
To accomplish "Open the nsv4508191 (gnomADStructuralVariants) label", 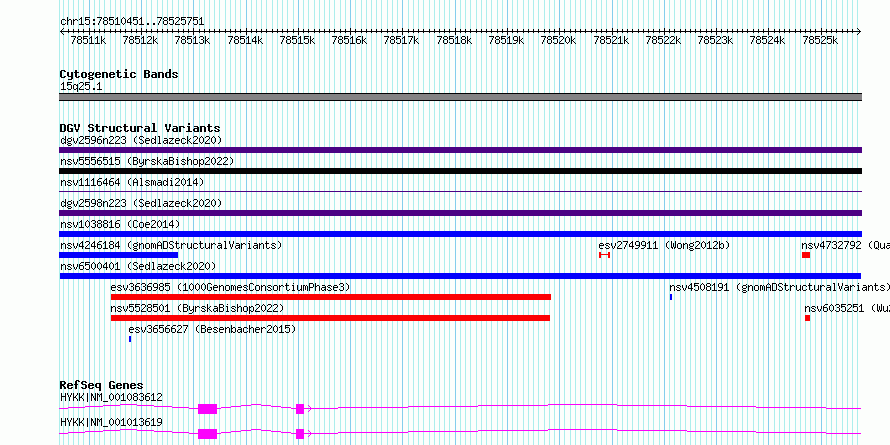I will pyautogui.click(x=780, y=287).
